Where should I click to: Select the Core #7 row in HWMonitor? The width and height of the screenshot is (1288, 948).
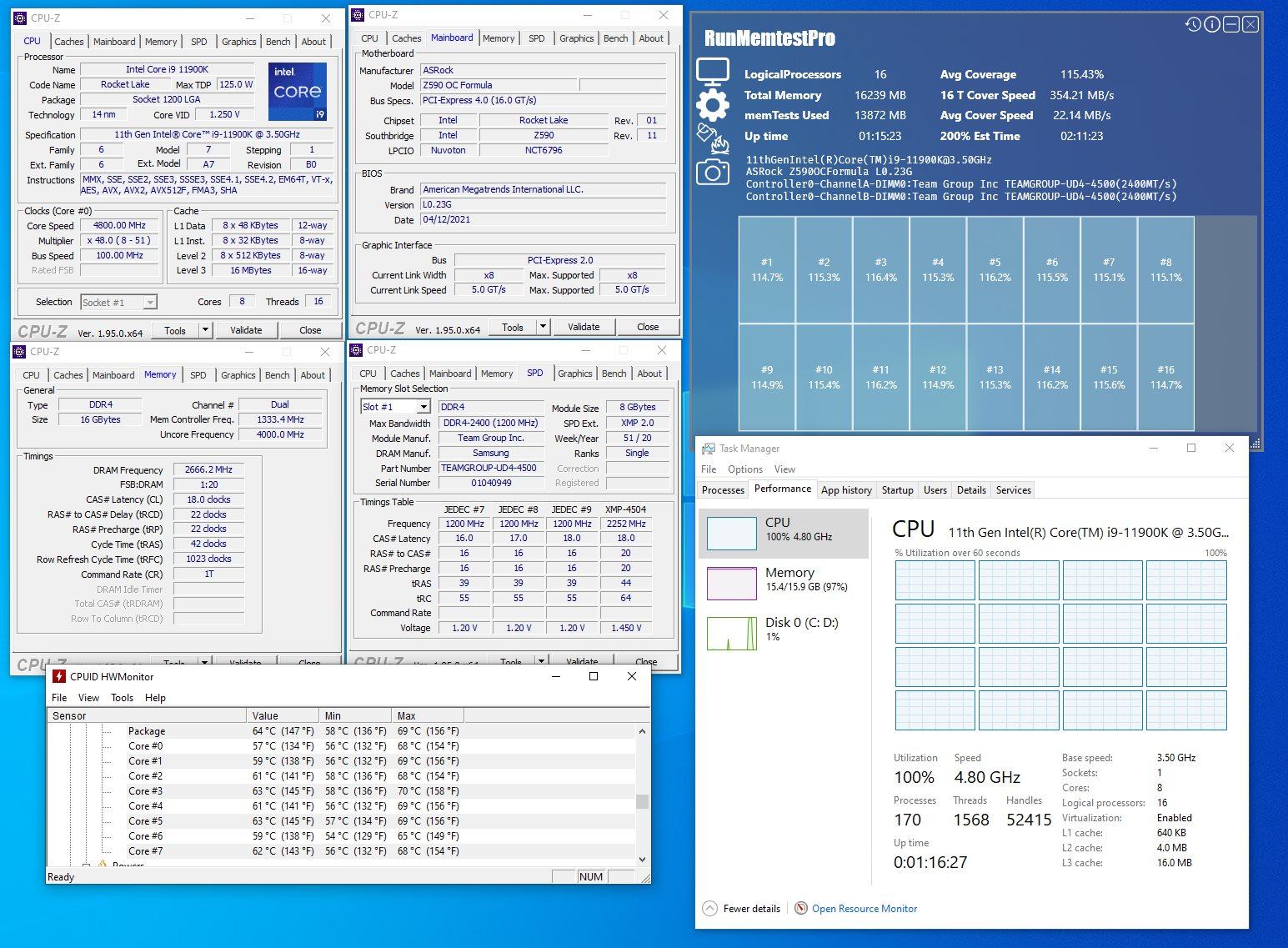(x=341, y=851)
